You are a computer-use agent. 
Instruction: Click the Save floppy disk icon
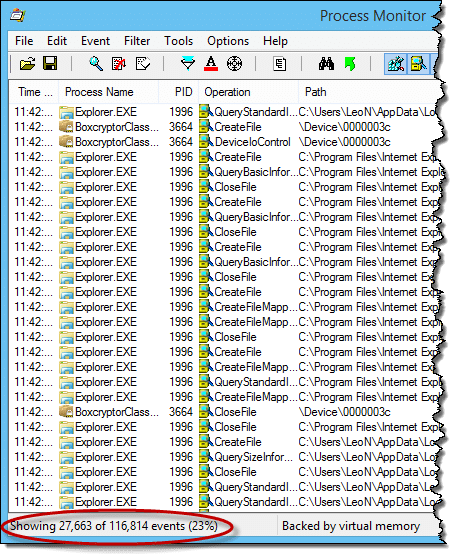[x=50, y=64]
